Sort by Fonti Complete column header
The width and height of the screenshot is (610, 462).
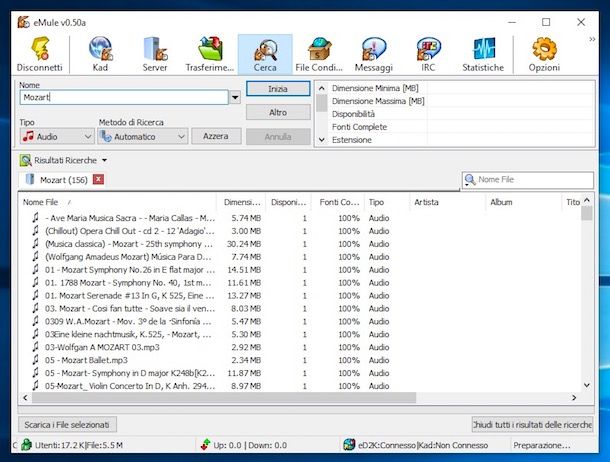coord(338,202)
